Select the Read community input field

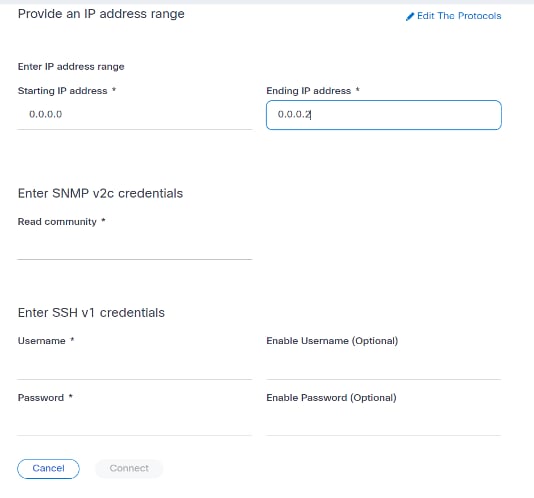[x=135, y=246]
